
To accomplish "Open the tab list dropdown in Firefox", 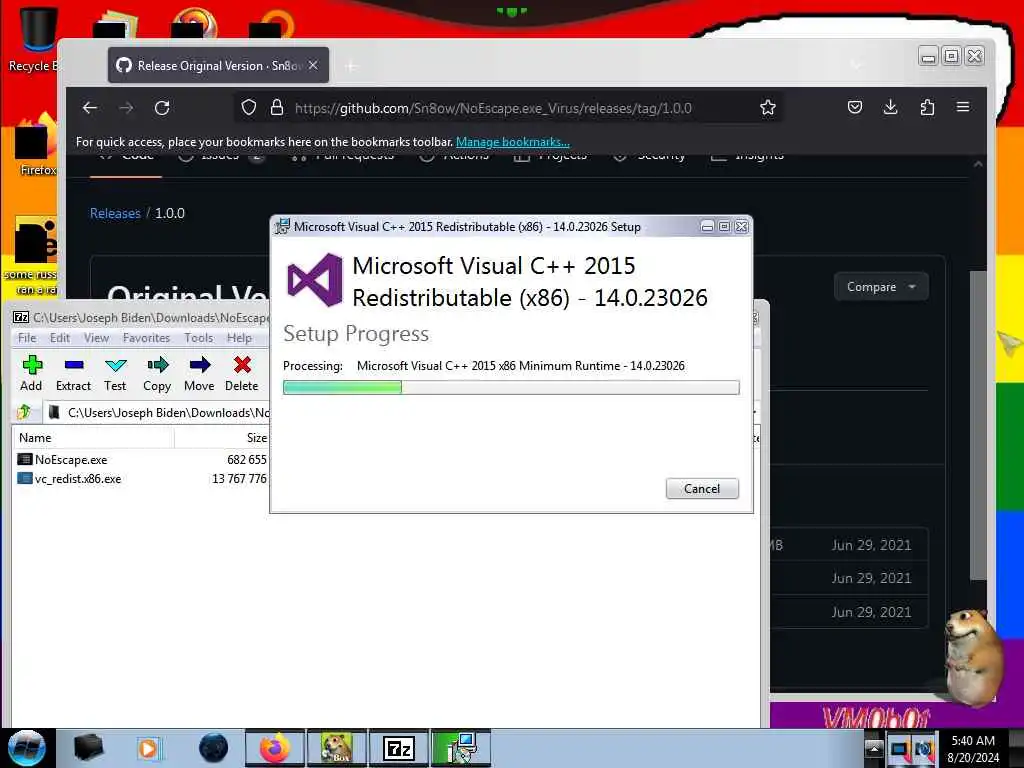I will (857, 65).
